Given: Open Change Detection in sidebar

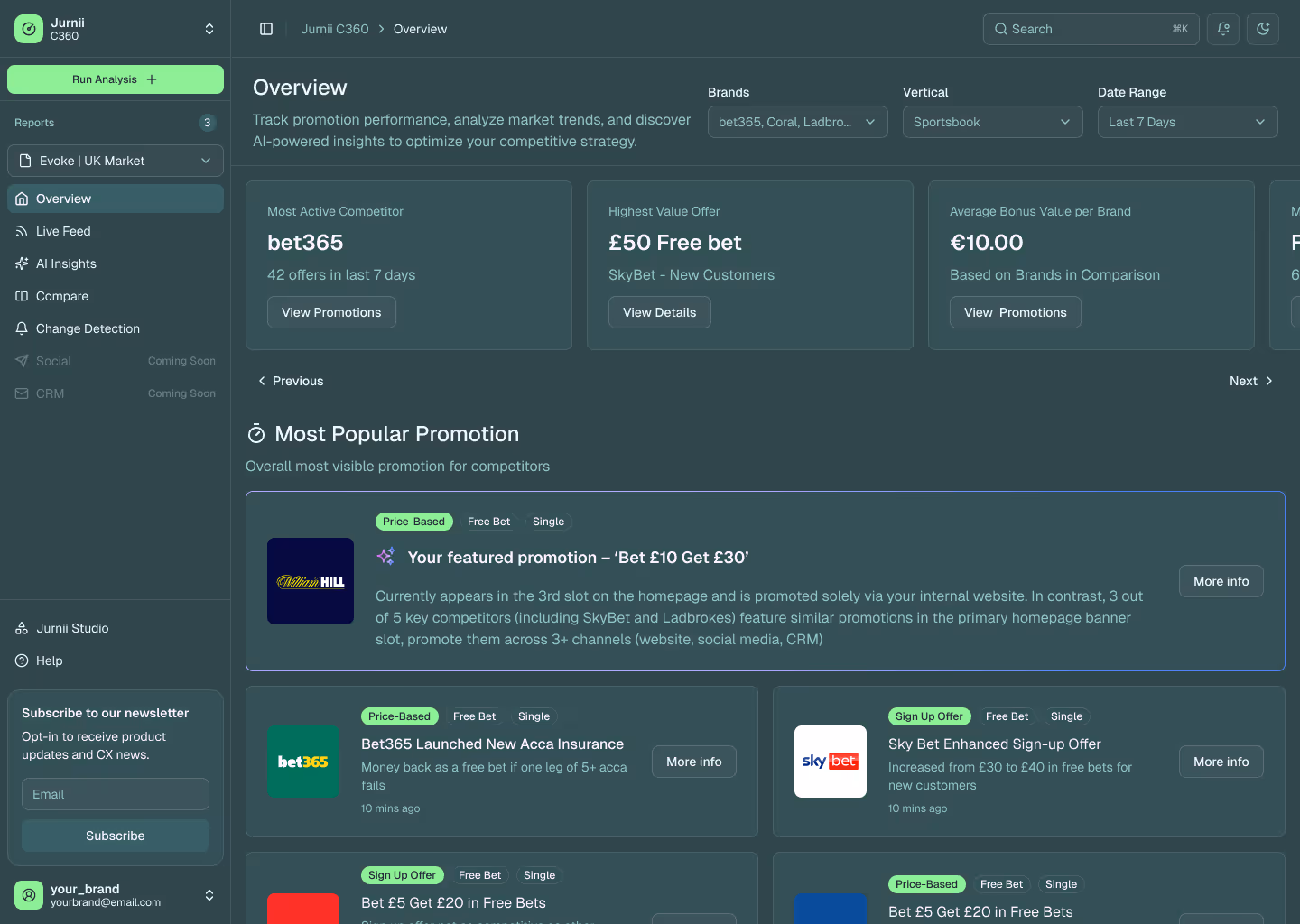Looking at the screenshot, I should click(x=116, y=328).
